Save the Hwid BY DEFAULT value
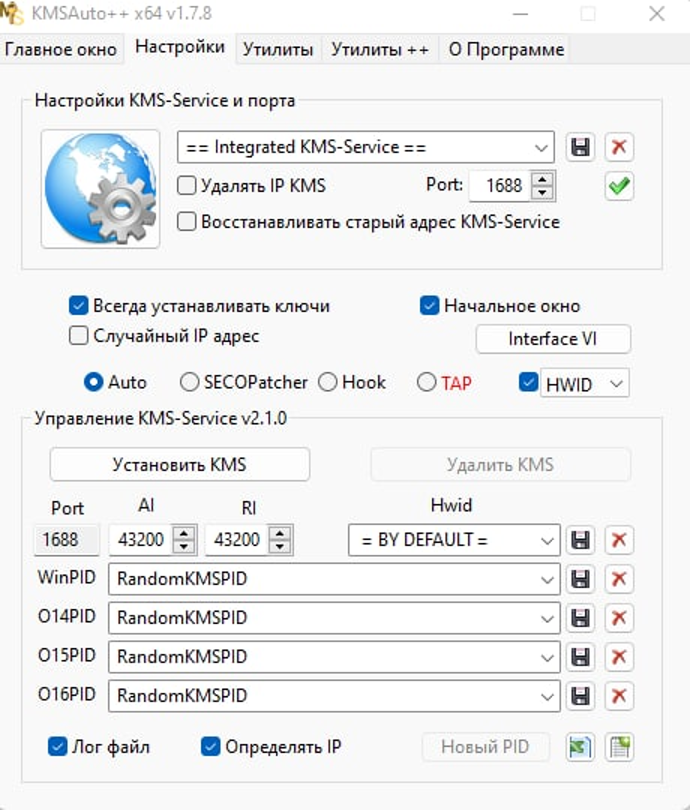The image size is (690, 810). (581, 540)
